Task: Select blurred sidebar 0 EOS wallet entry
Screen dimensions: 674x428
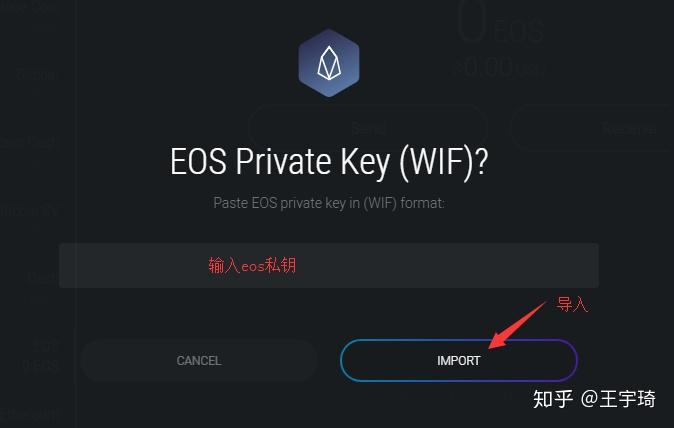Action: pos(38,355)
